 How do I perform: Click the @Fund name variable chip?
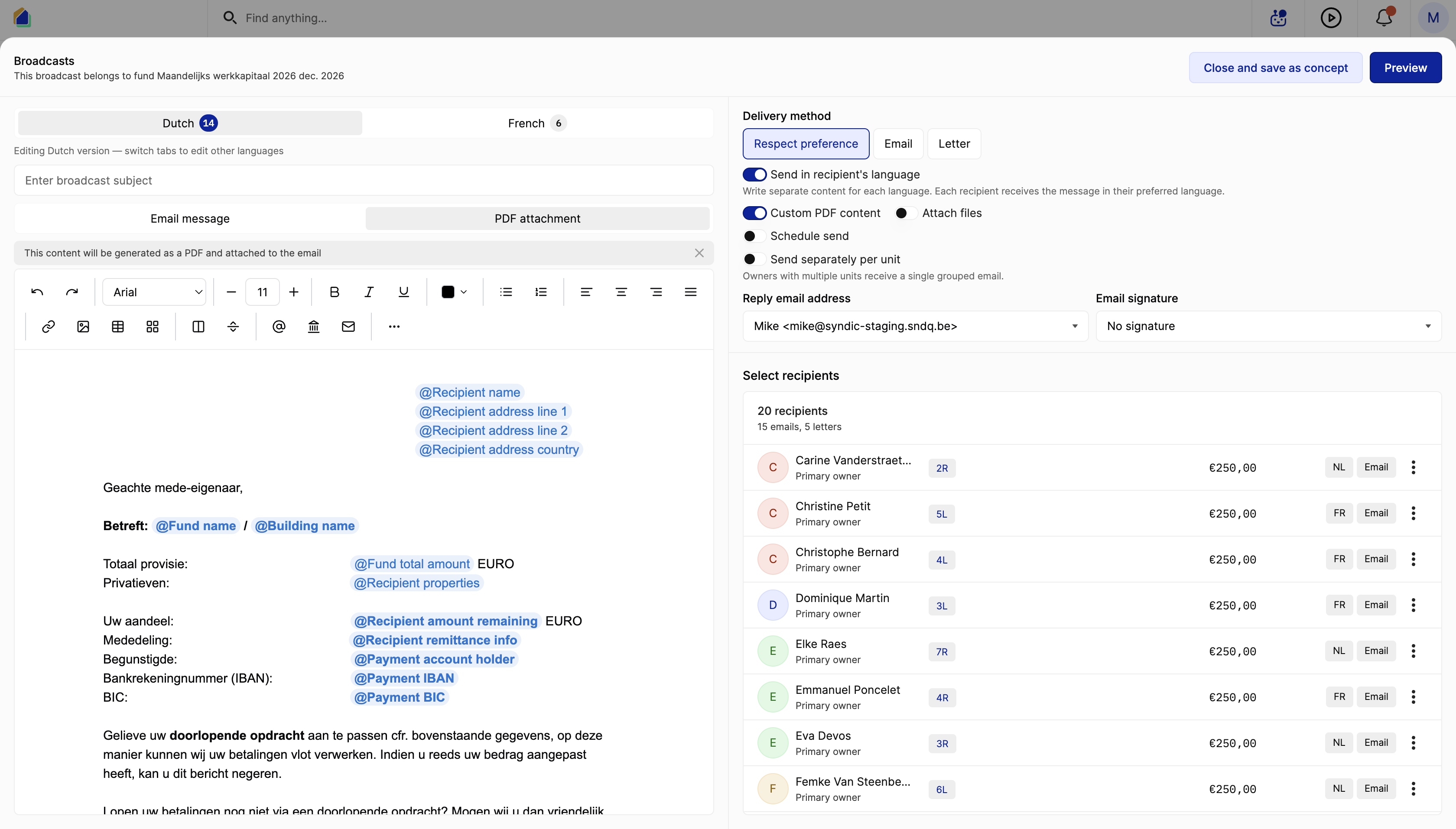(195, 525)
